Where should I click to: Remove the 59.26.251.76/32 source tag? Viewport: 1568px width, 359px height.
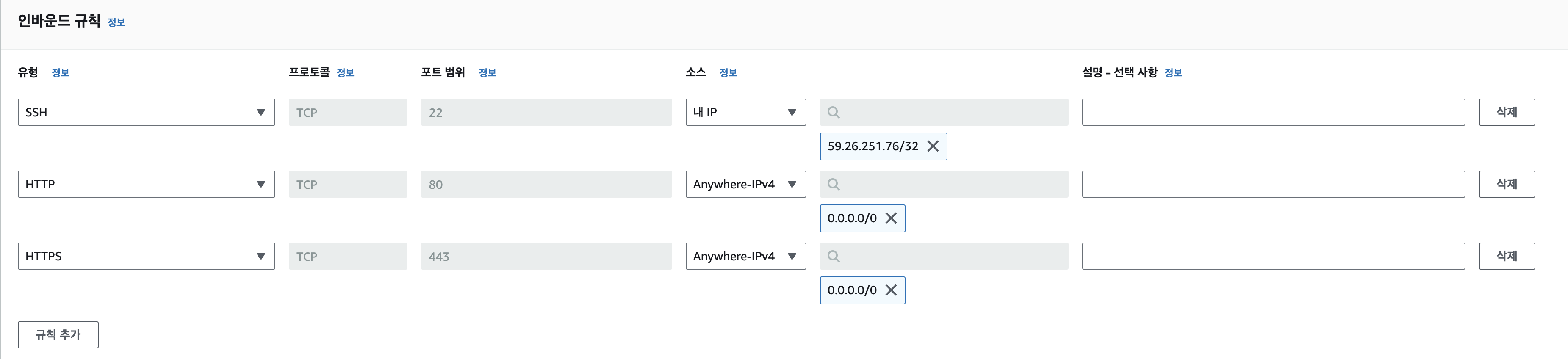point(933,146)
